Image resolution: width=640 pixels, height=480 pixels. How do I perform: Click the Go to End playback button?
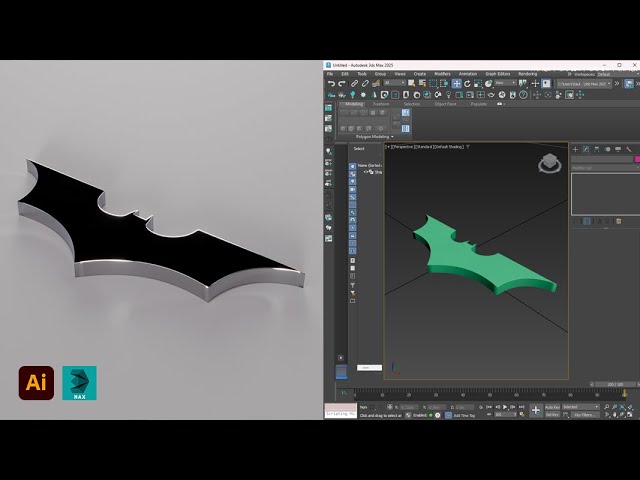pyautogui.click(x=521, y=407)
